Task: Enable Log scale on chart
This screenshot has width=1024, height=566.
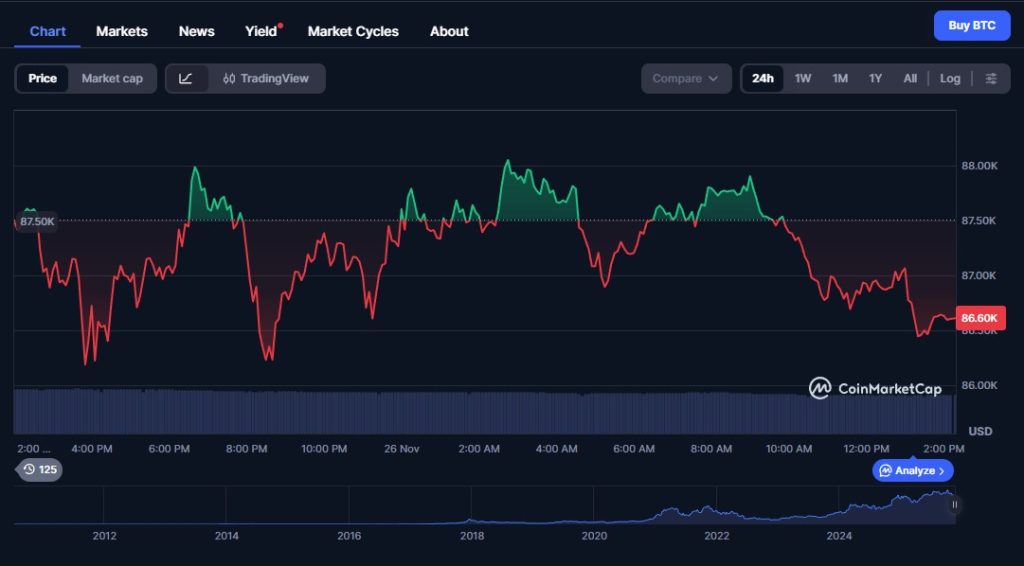Action: click(x=950, y=78)
